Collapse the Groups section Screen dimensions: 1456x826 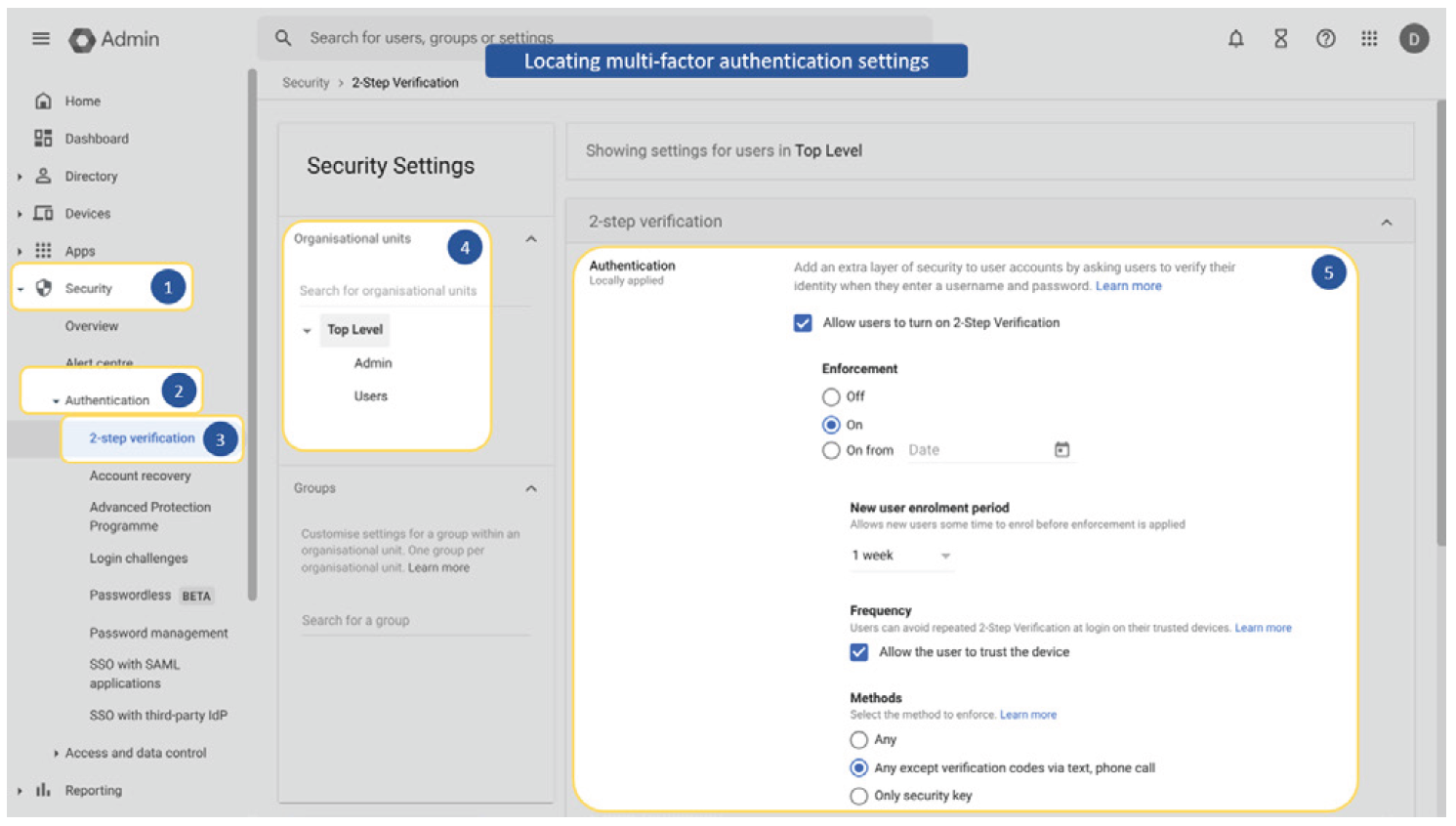point(531,488)
